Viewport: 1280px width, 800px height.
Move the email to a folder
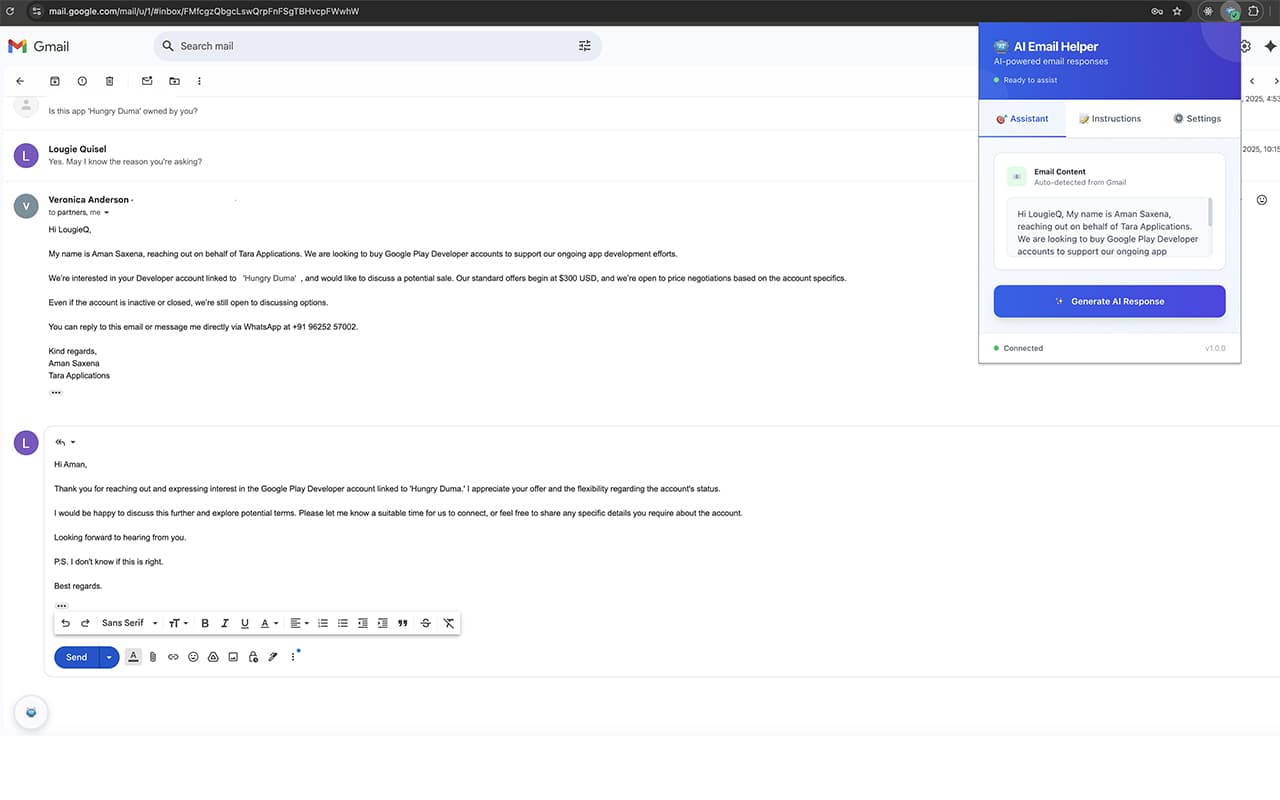pos(174,81)
